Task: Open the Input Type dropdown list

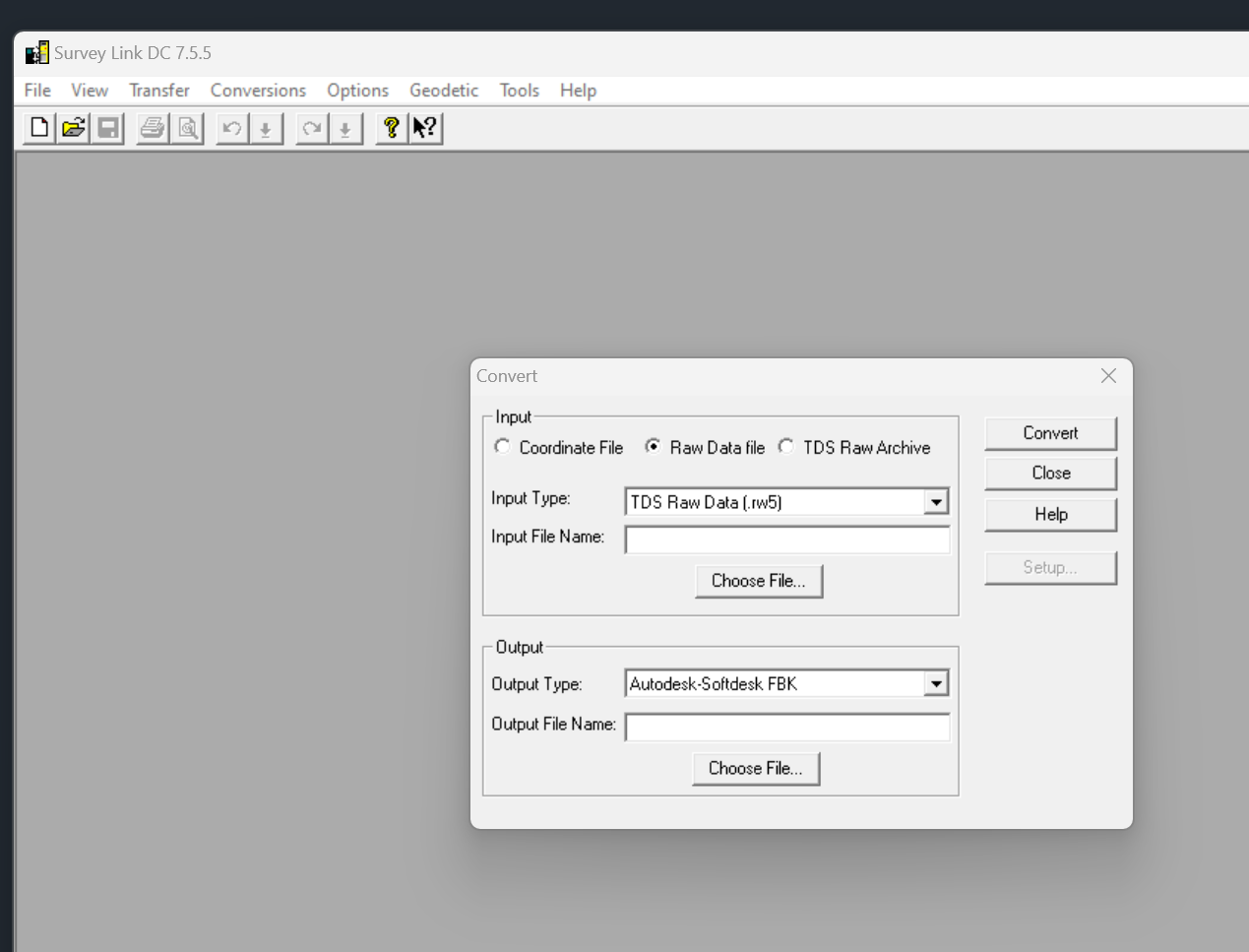Action: click(x=935, y=501)
